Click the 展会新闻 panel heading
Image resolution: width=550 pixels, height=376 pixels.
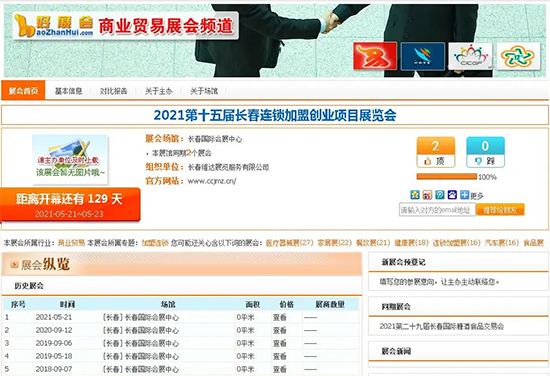click(x=396, y=351)
